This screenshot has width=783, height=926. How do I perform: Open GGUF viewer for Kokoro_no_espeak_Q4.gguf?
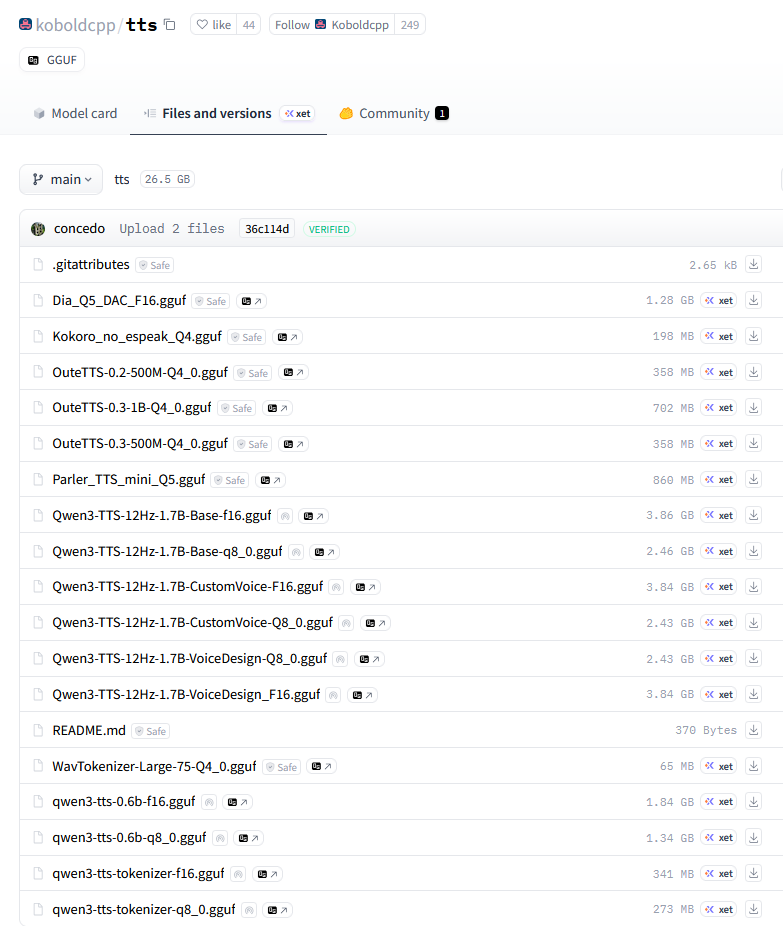coord(288,337)
